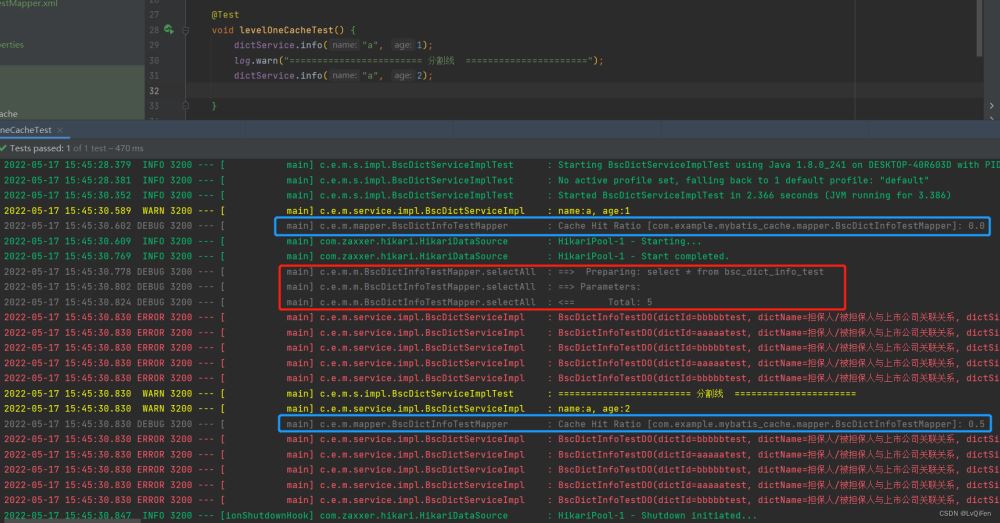This screenshot has width=1000, height=523.
Task: Place cursor on dictService.info call with age 1
Action: point(333,45)
